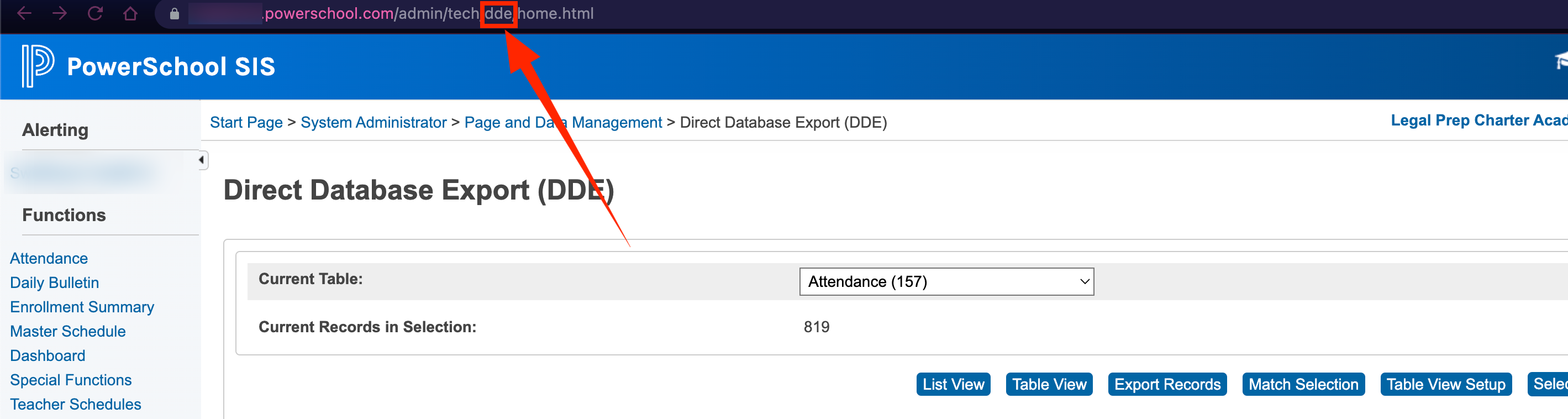Click the PowerSchool SIS logo

(x=145, y=66)
